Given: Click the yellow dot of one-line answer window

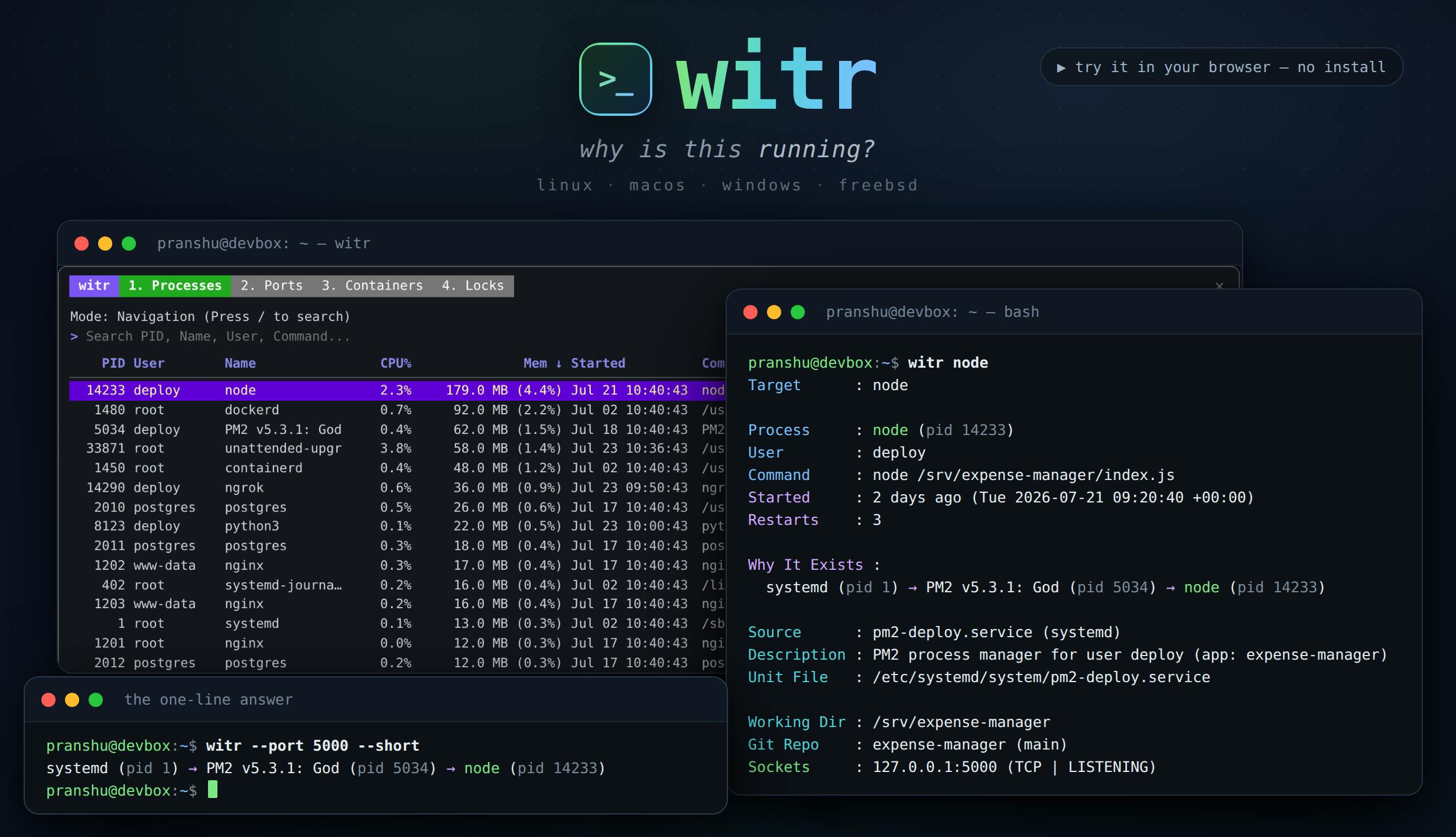Looking at the screenshot, I should pos(72,700).
